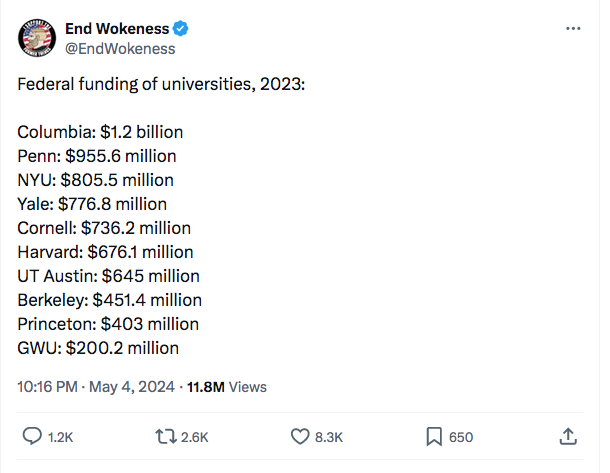Click the GWU $200.2 million line
Image resolution: width=610 pixels, height=473 pixels.
98,348
